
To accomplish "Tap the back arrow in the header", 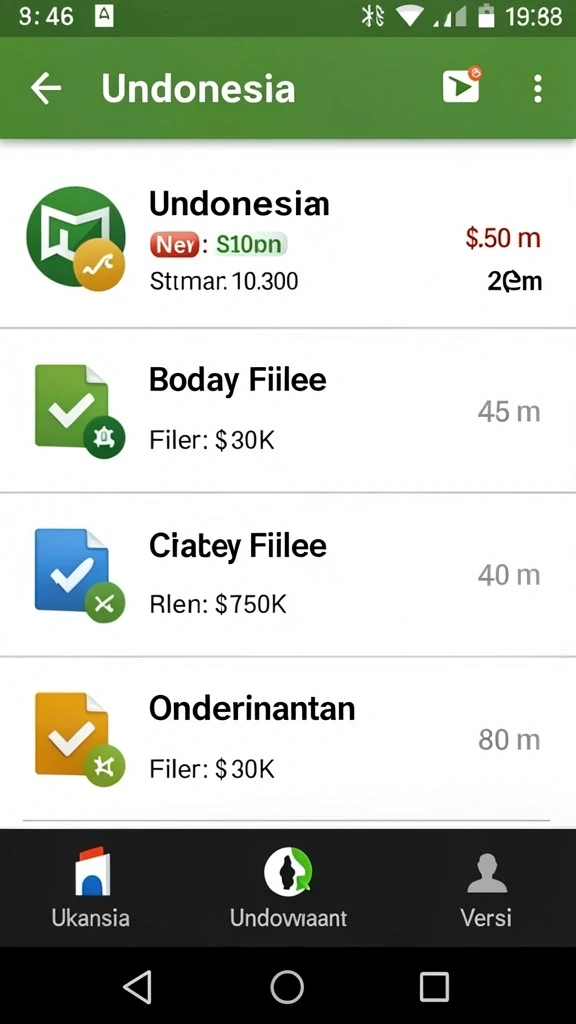I will click(46, 88).
